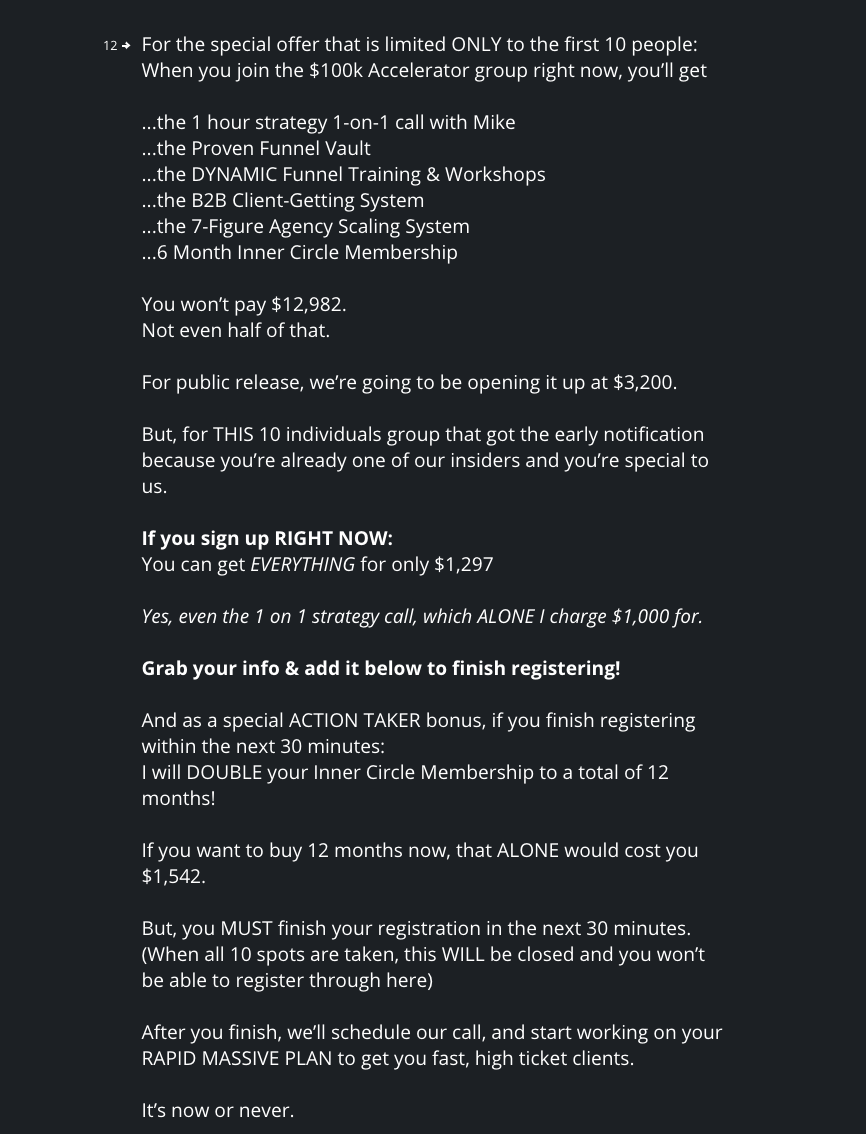Click the "B2B Client-Getting System" line
866x1134 pixels.
click(x=283, y=201)
